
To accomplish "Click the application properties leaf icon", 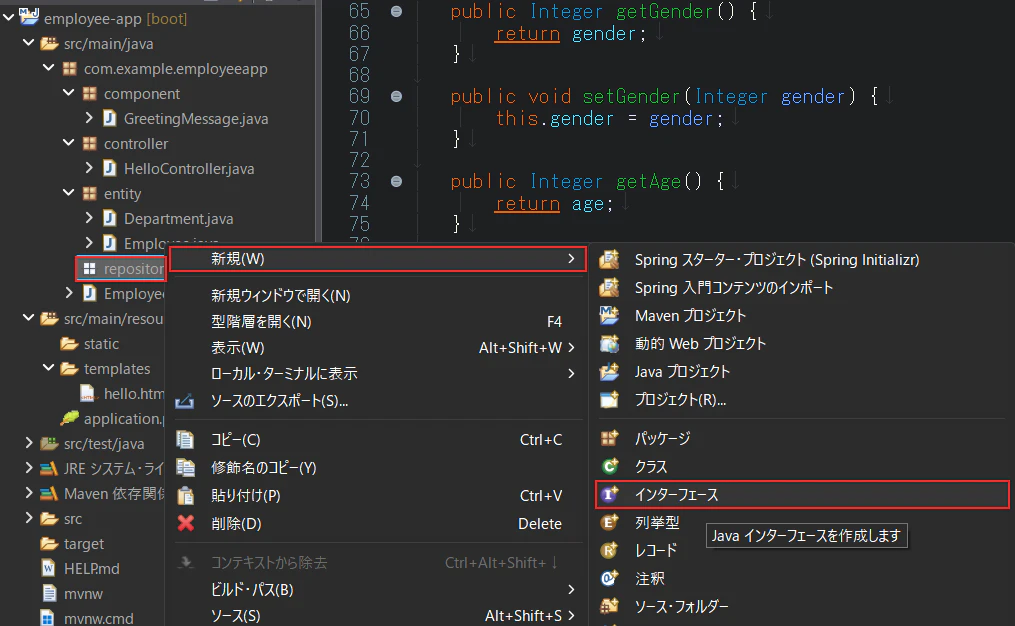I will point(69,418).
